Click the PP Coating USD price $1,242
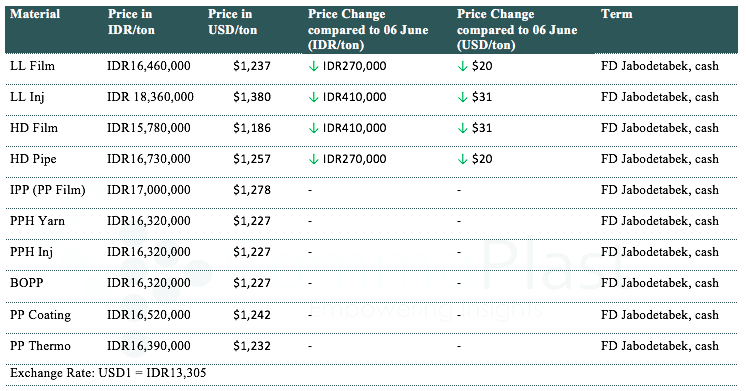This screenshot has width=746, height=391. tap(252, 315)
